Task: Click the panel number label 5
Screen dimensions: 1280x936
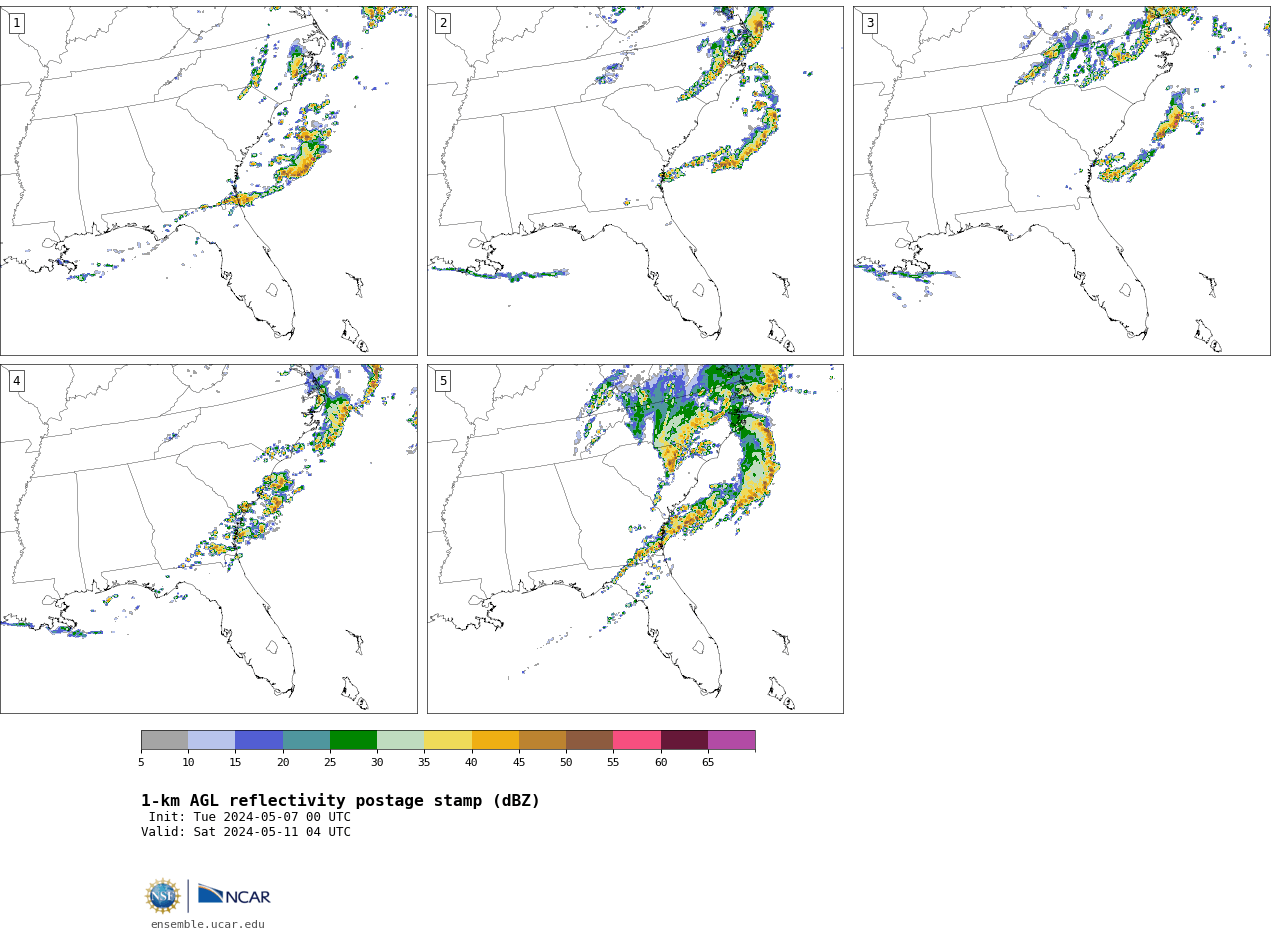Action: (x=443, y=381)
